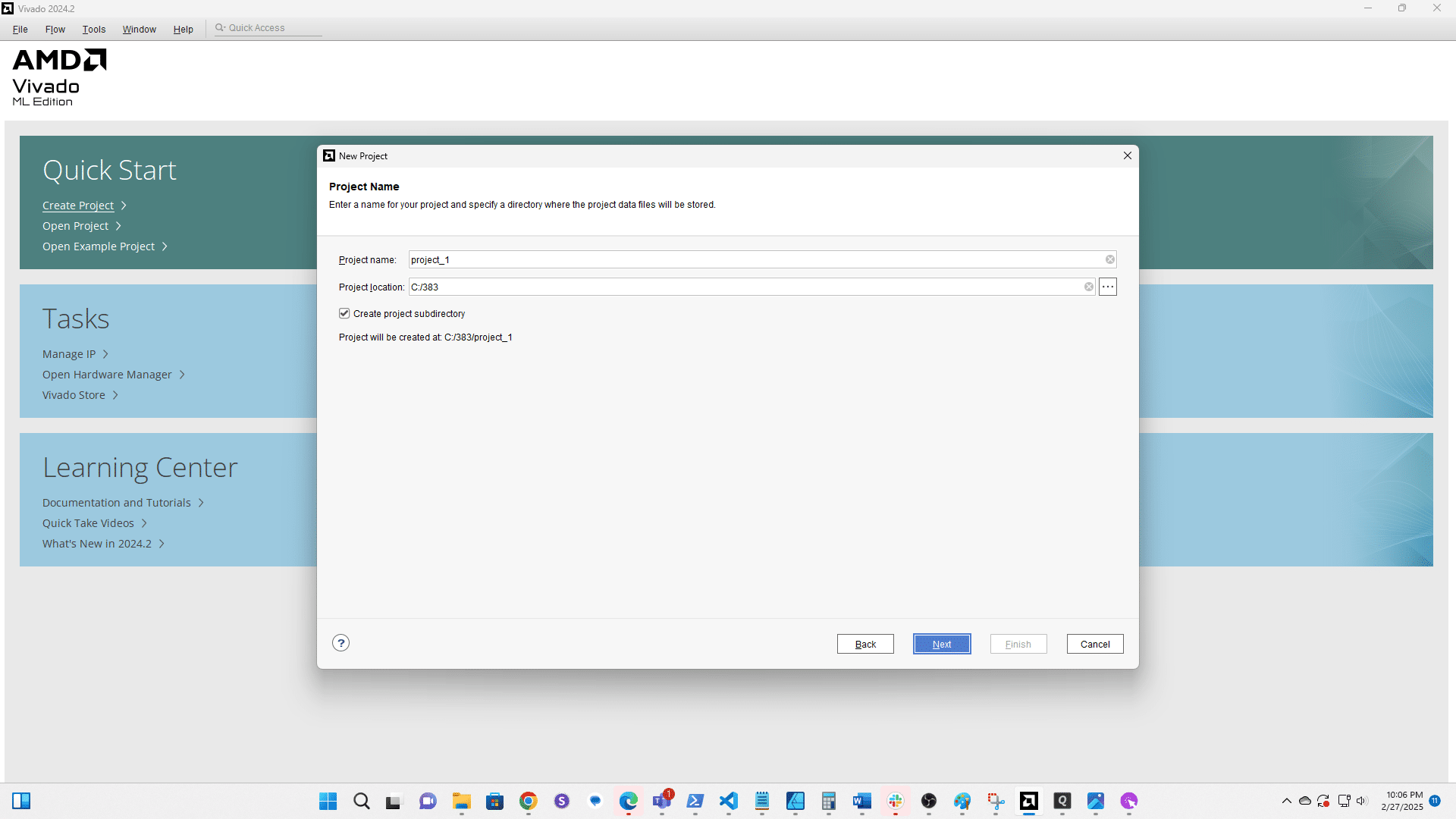The height and width of the screenshot is (819, 1456).
Task: Click inside the Project name text field
Action: coord(682,259)
